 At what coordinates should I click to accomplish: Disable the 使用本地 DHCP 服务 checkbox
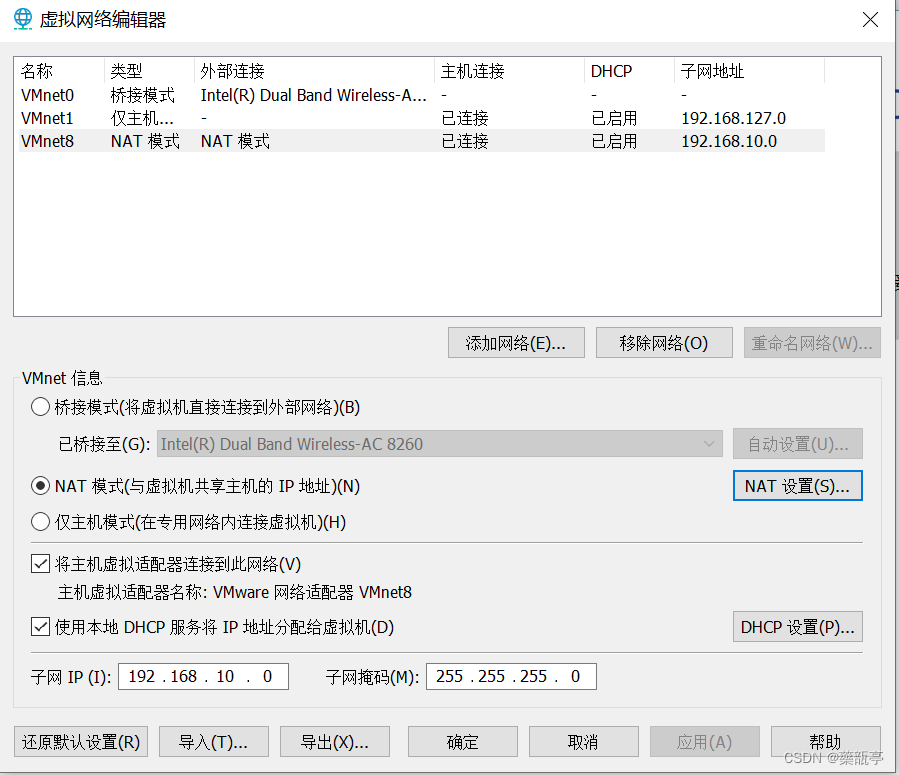point(40,626)
